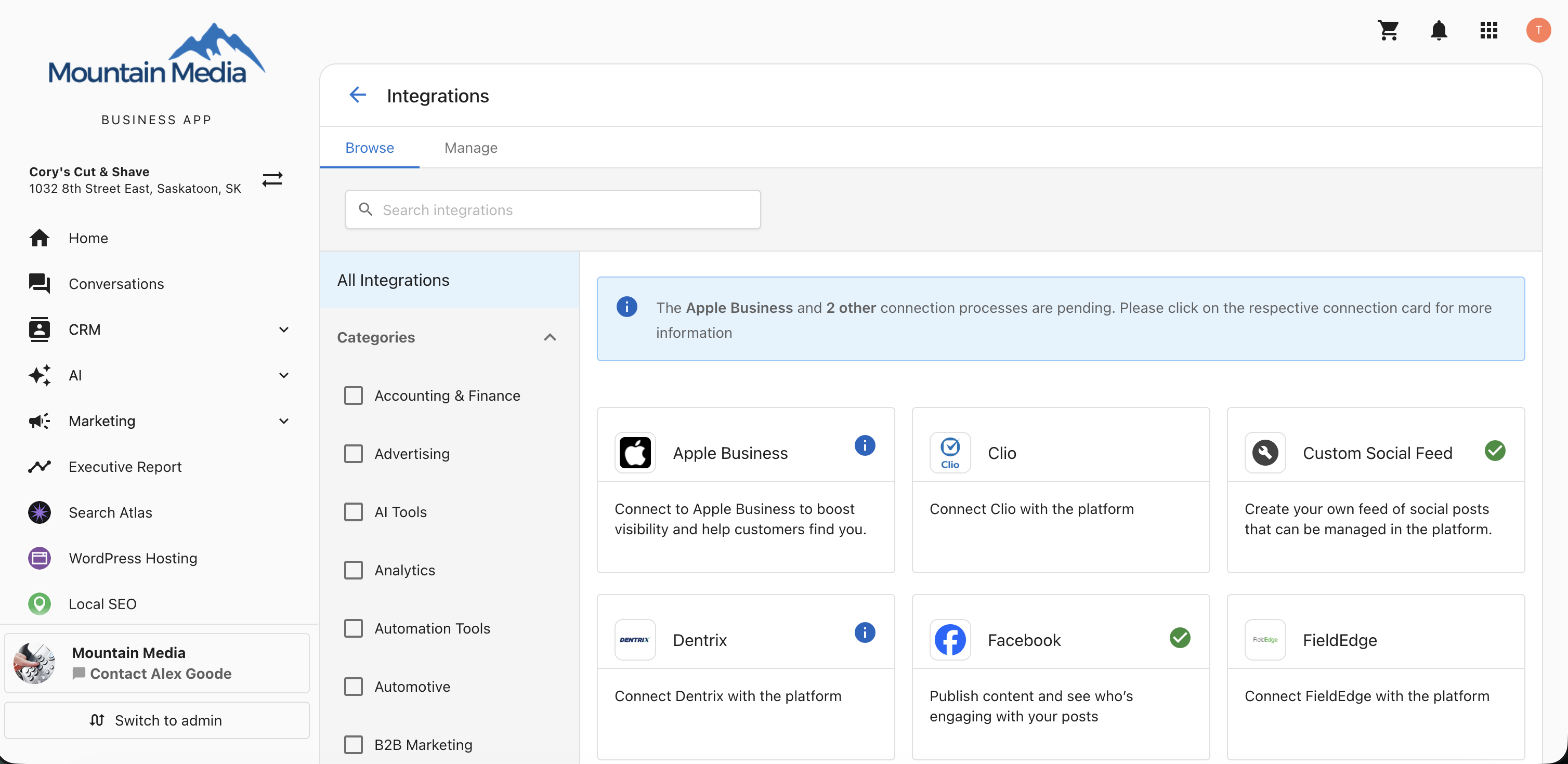
Task: Click Switch to admin button
Action: 156,720
